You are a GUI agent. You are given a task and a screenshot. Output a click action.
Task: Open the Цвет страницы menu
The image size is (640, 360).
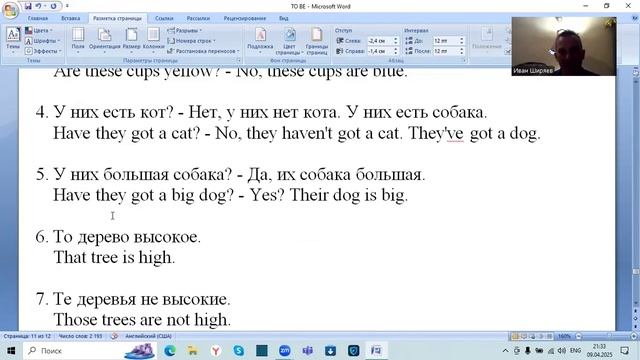pos(289,40)
